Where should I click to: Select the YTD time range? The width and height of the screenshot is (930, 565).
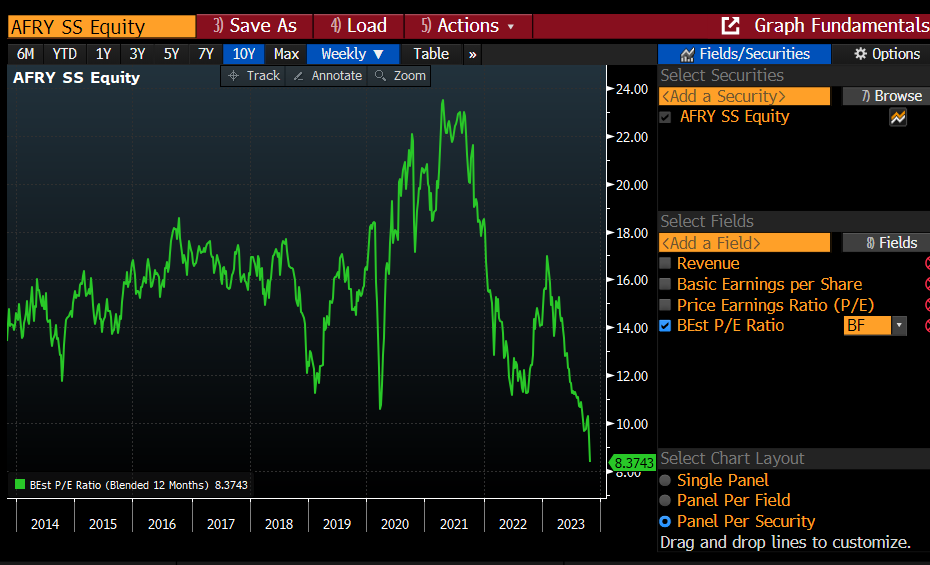pyautogui.click(x=65, y=54)
